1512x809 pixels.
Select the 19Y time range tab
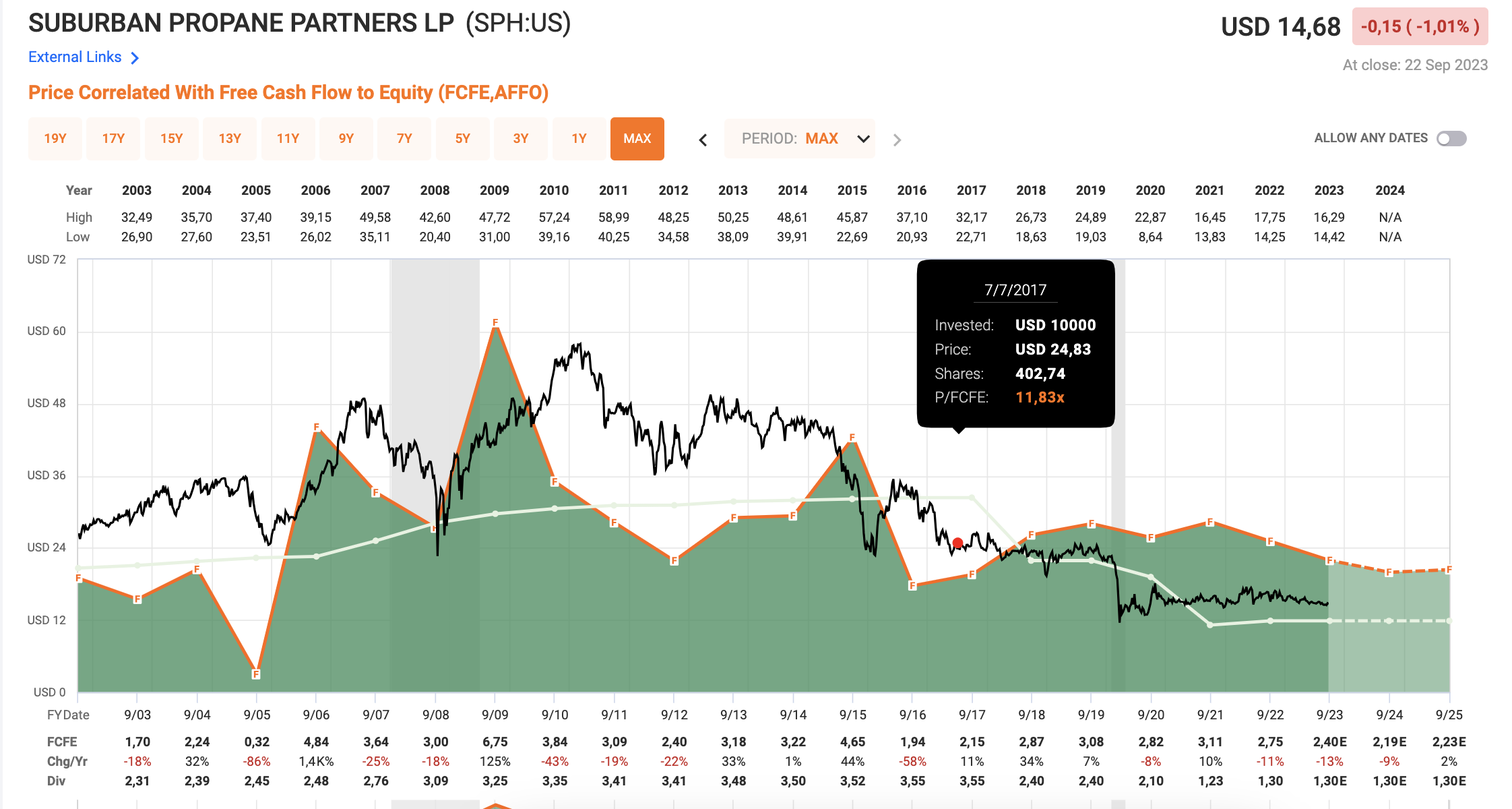[55, 138]
